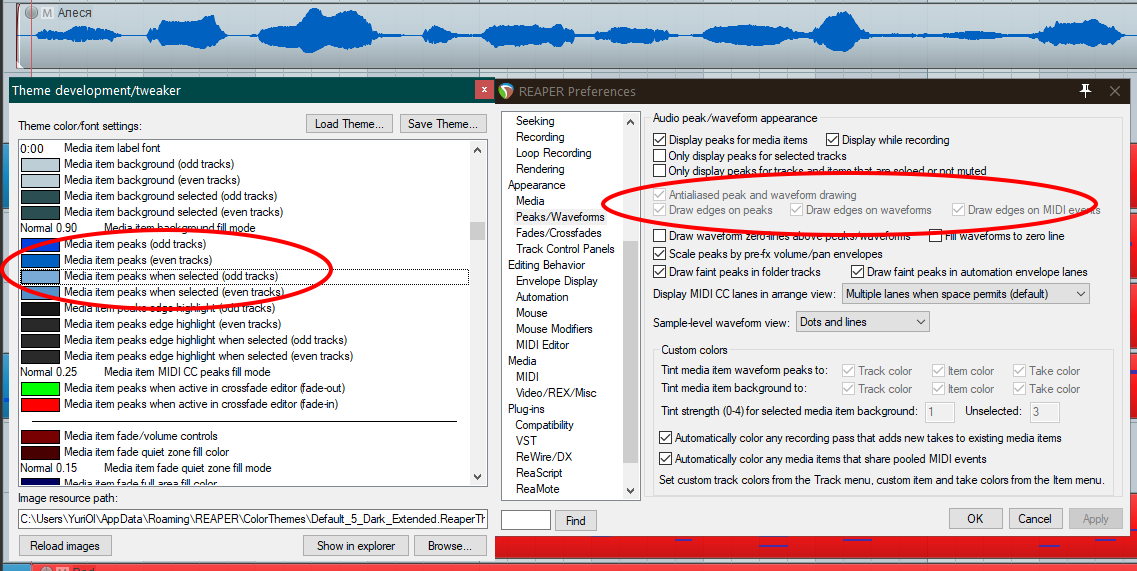Select Plug-ins category in Preferences tree
Viewport: 1137px width, 571px height.
click(526, 408)
